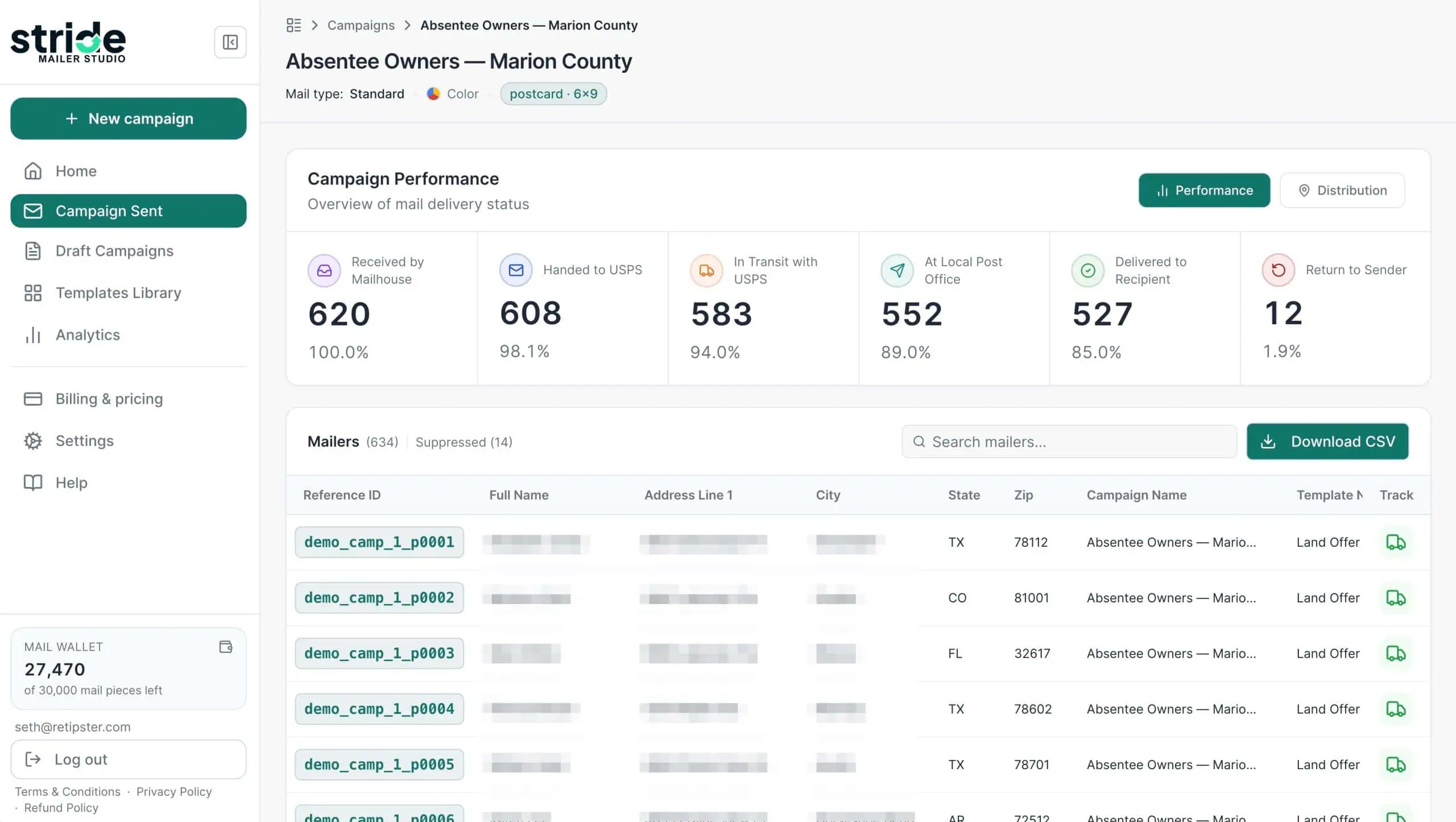Open Campaign Sent in the sidebar

(x=129, y=211)
